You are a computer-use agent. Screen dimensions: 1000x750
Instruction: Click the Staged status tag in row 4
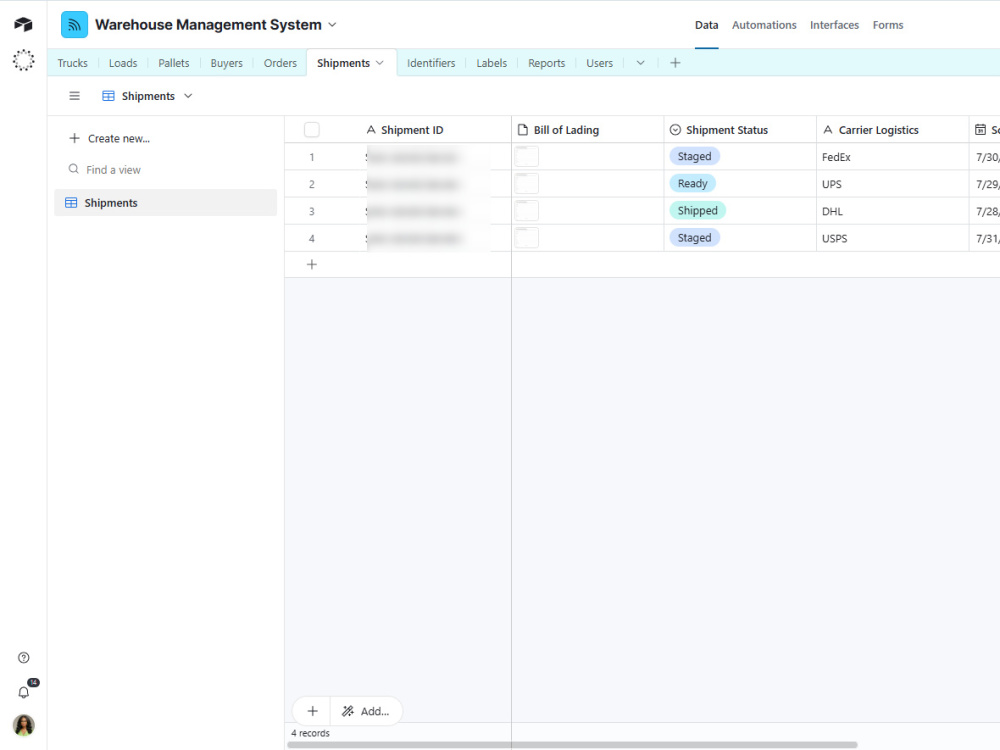pos(695,238)
